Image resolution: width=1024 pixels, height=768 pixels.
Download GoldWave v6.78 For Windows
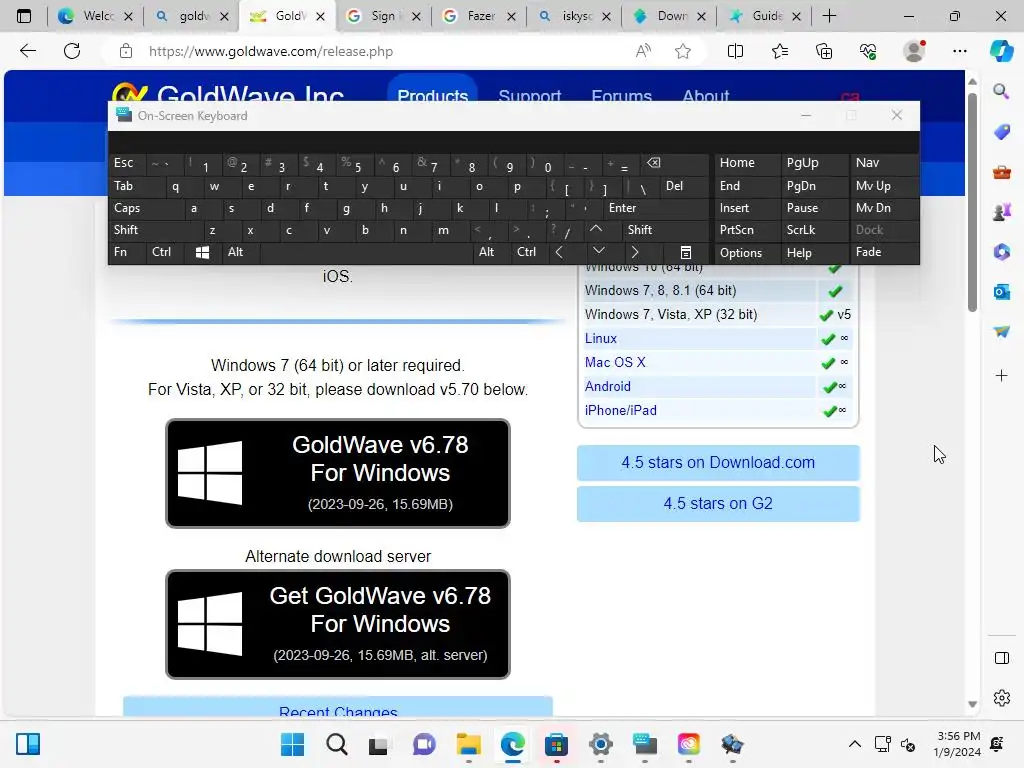coord(338,473)
